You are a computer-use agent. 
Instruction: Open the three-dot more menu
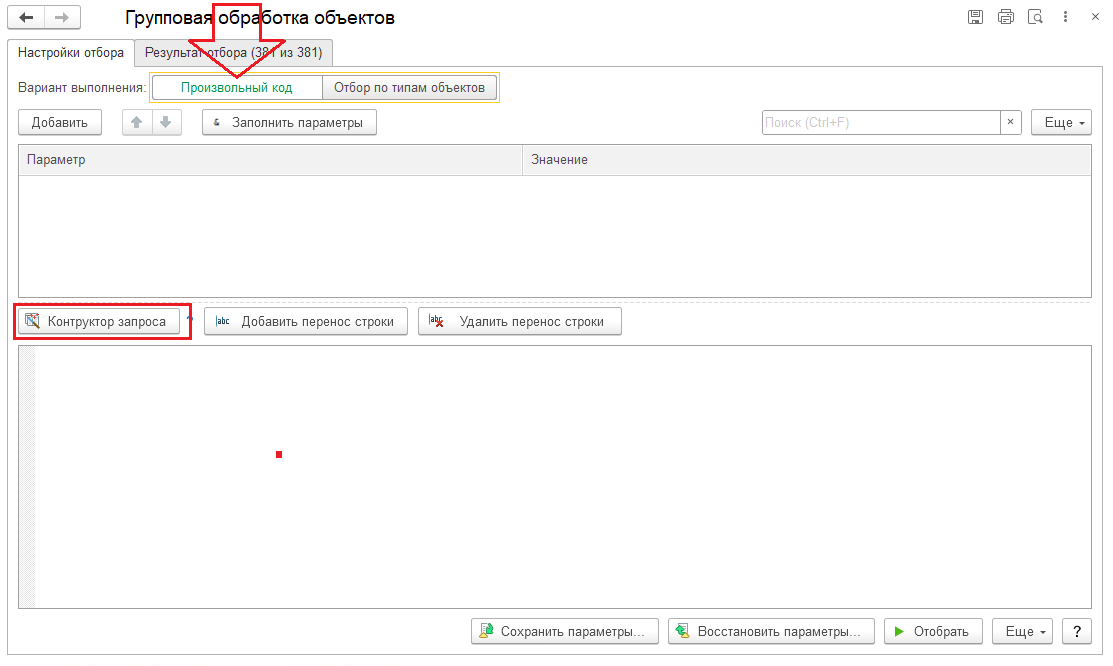click(1065, 17)
